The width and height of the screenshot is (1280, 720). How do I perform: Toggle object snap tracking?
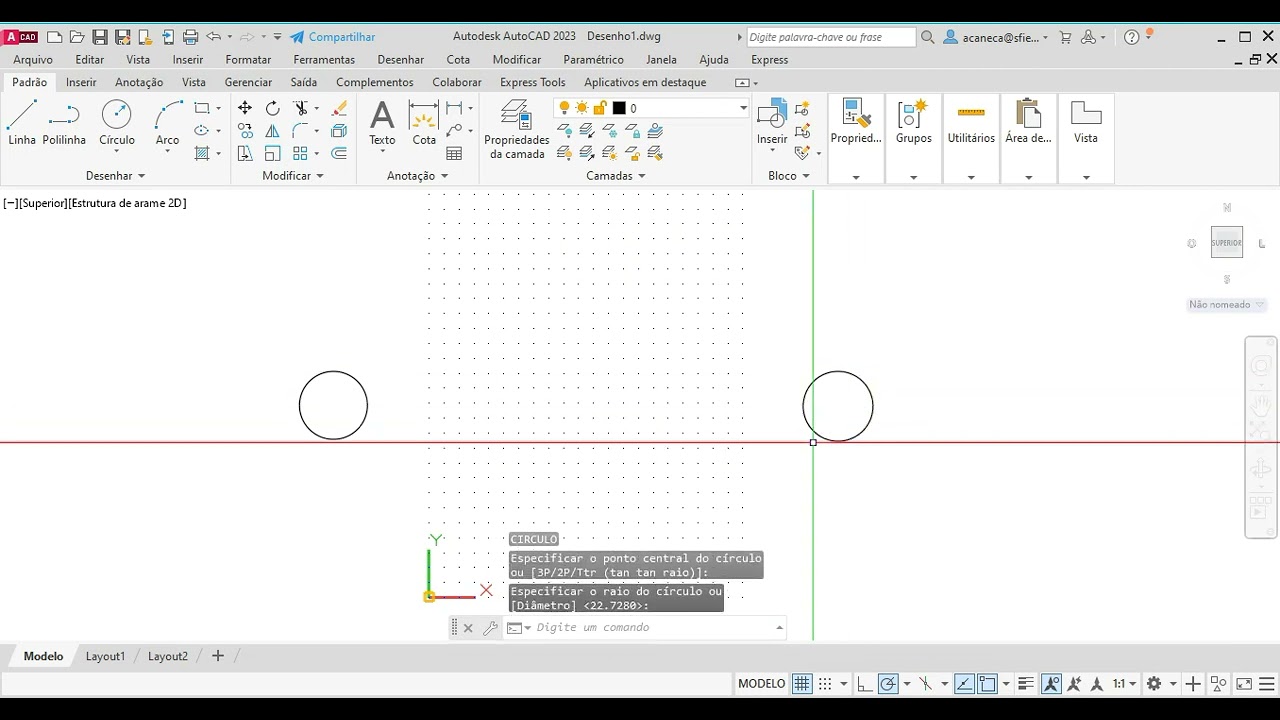(964, 684)
